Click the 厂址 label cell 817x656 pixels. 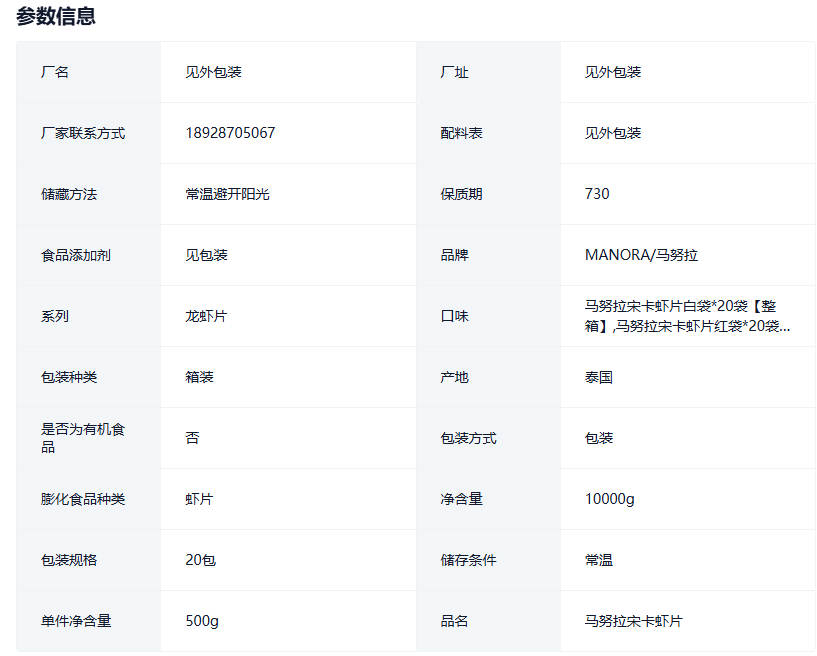click(x=454, y=72)
